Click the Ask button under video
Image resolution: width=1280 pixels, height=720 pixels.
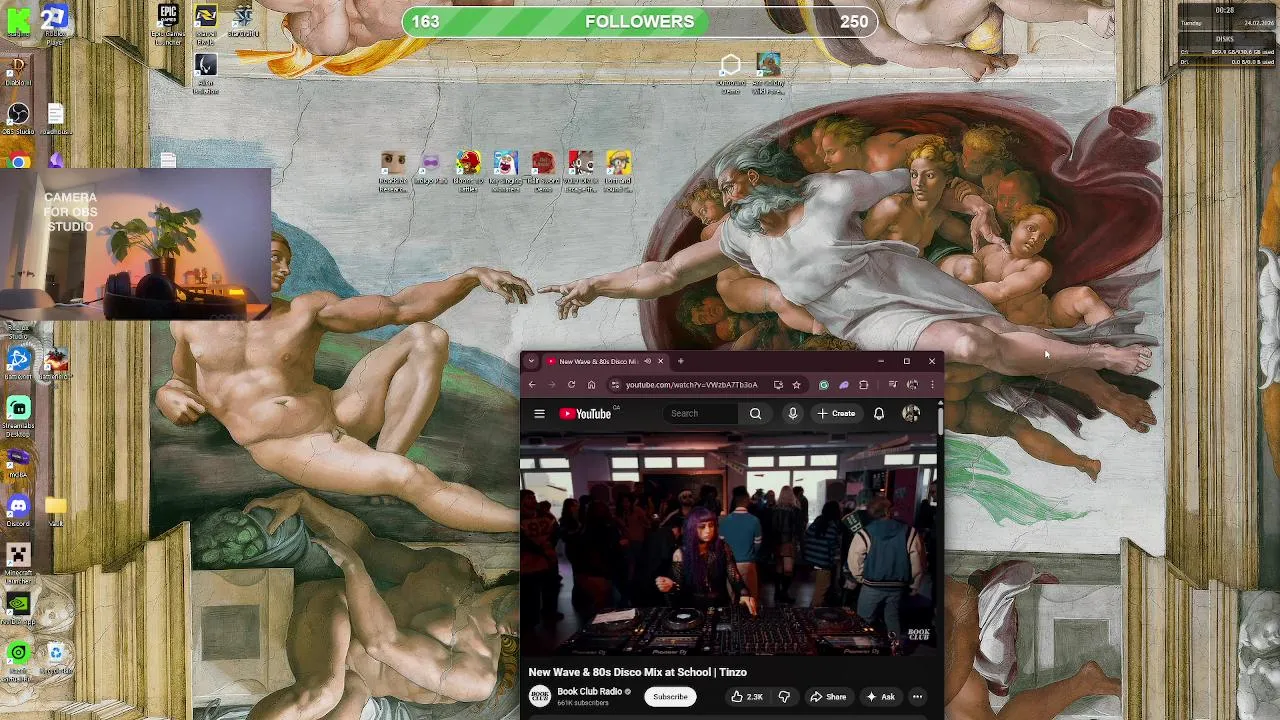[x=880, y=697]
